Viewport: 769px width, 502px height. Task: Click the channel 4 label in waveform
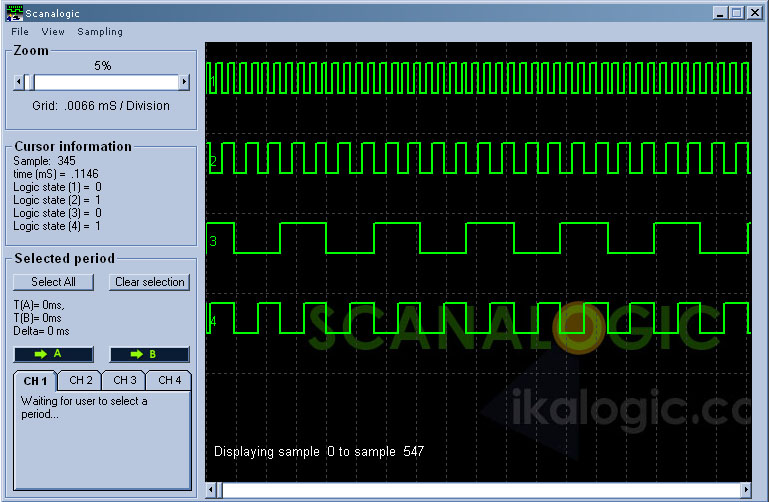tap(213, 322)
